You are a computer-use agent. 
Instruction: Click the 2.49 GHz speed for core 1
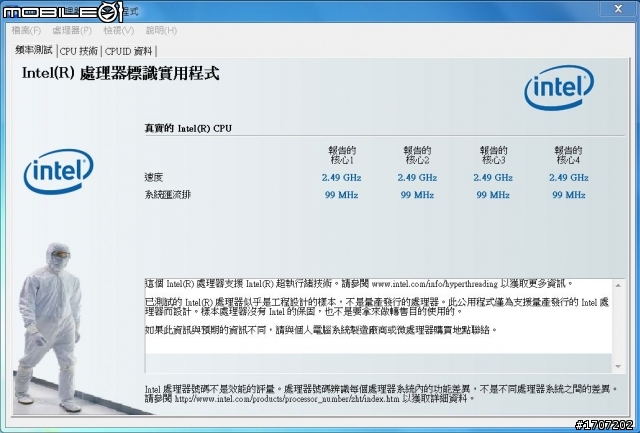[x=341, y=178]
